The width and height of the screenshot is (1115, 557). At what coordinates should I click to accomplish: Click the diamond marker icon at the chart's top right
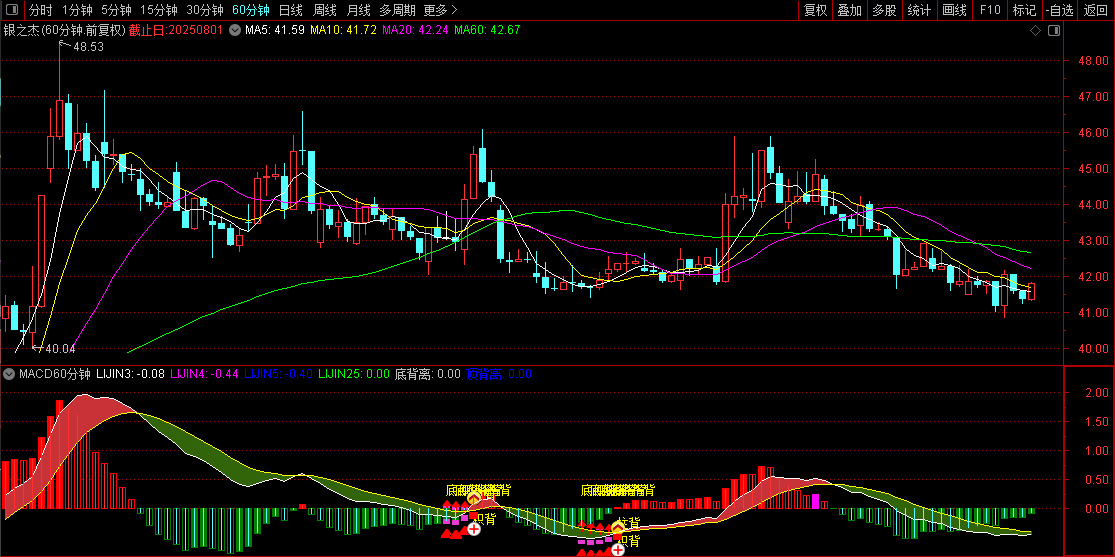1035,31
